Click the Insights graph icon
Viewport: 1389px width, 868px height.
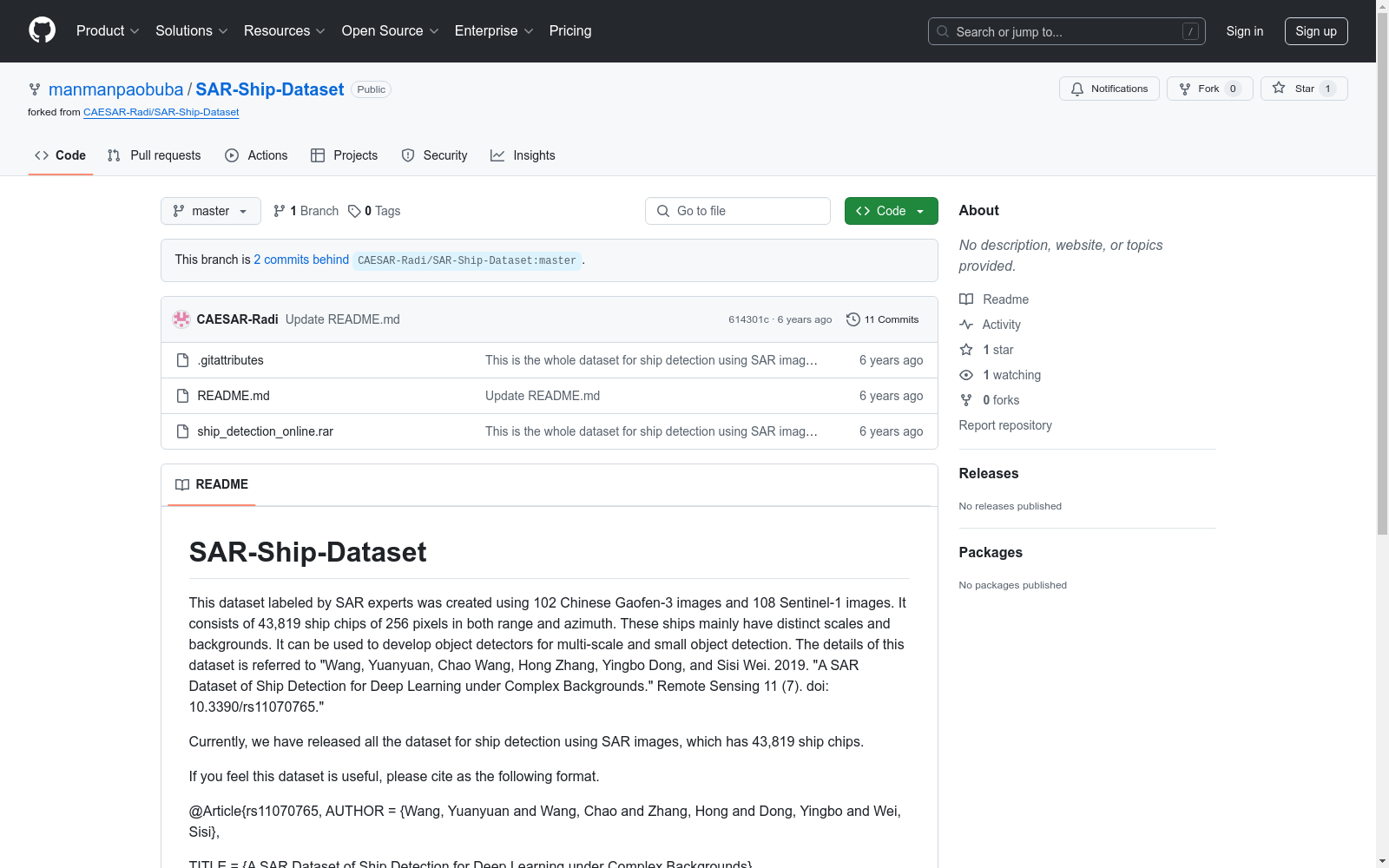[x=497, y=155]
